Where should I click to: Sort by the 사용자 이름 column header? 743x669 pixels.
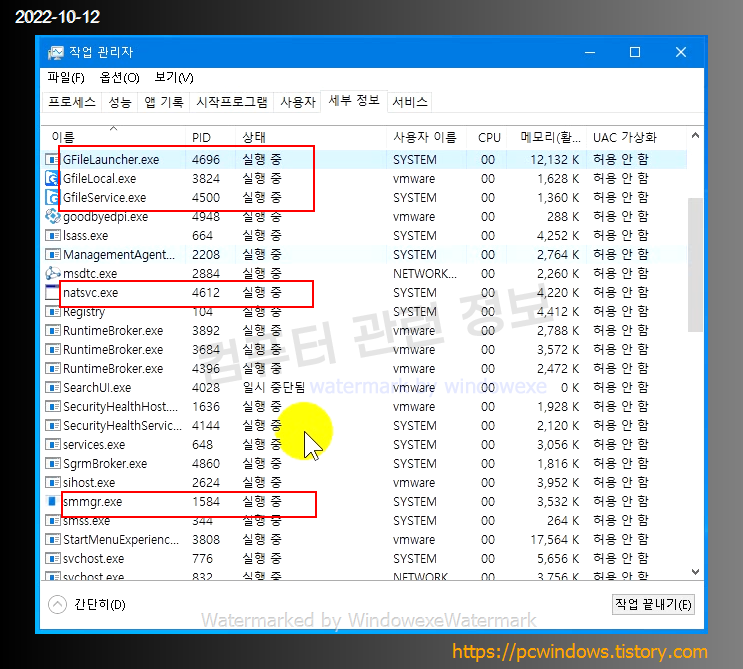coord(426,137)
